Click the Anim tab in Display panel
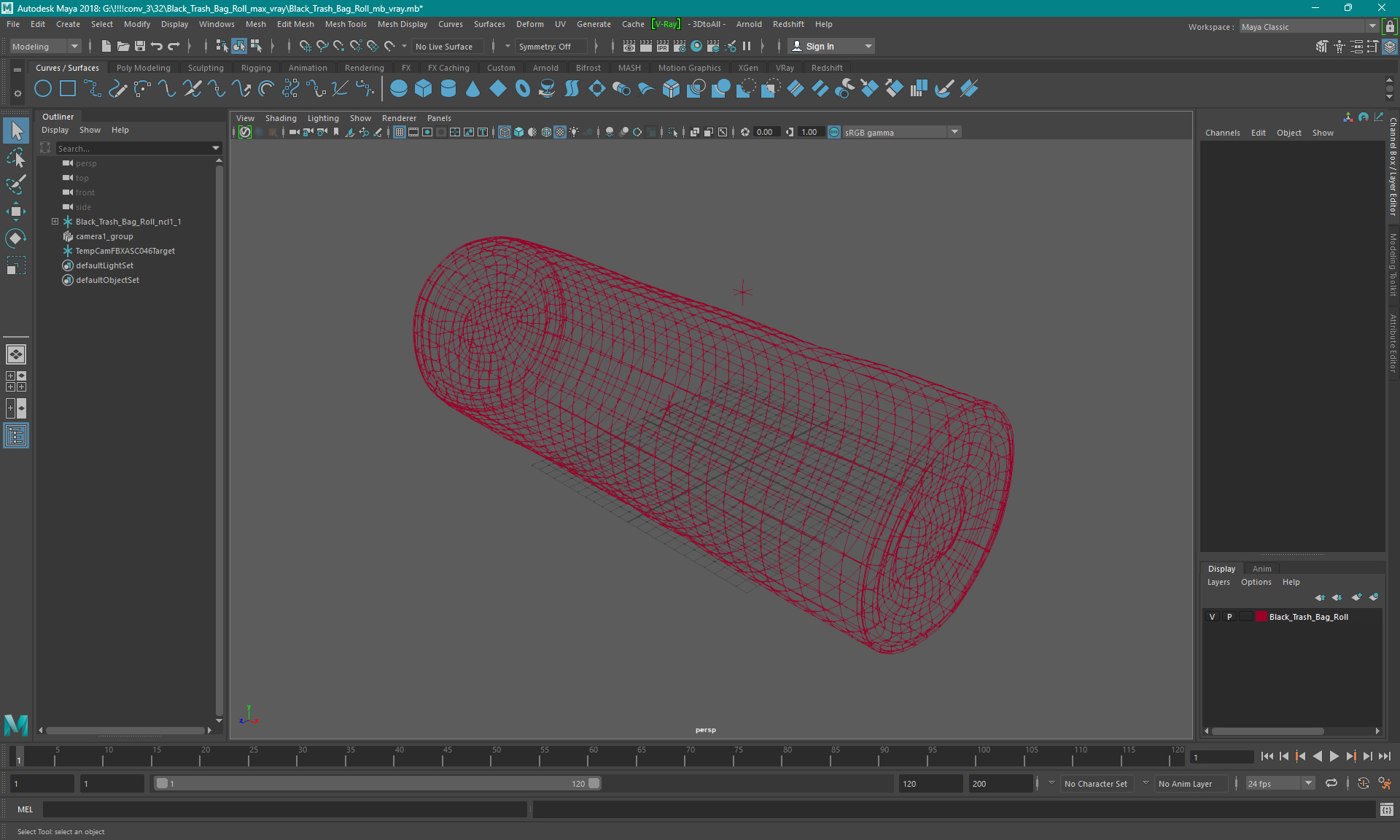The width and height of the screenshot is (1400, 840). click(x=1261, y=568)
